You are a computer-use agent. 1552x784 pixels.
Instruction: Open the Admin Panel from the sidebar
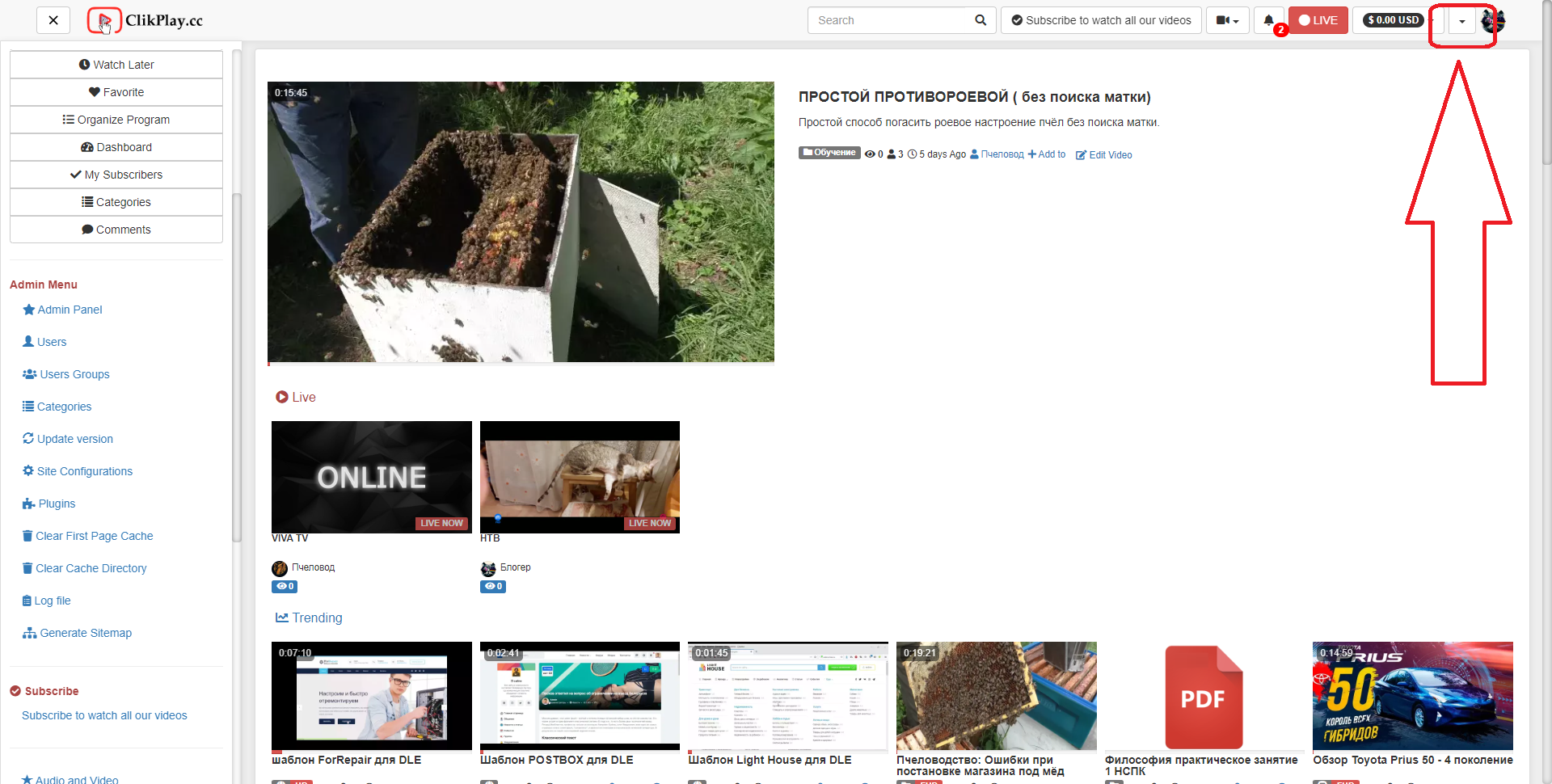pyautogui.click(x=69, y=310)
